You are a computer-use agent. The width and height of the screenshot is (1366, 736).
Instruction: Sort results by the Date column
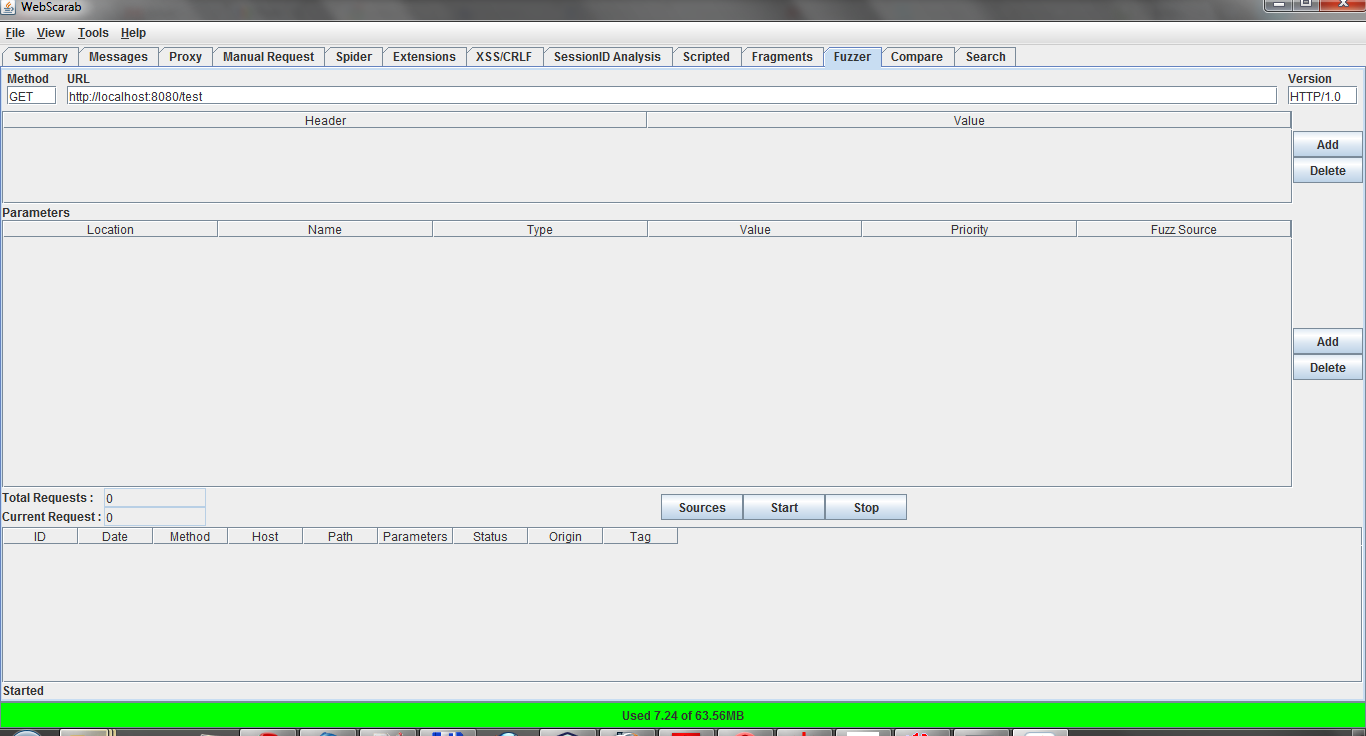point(115,536)
